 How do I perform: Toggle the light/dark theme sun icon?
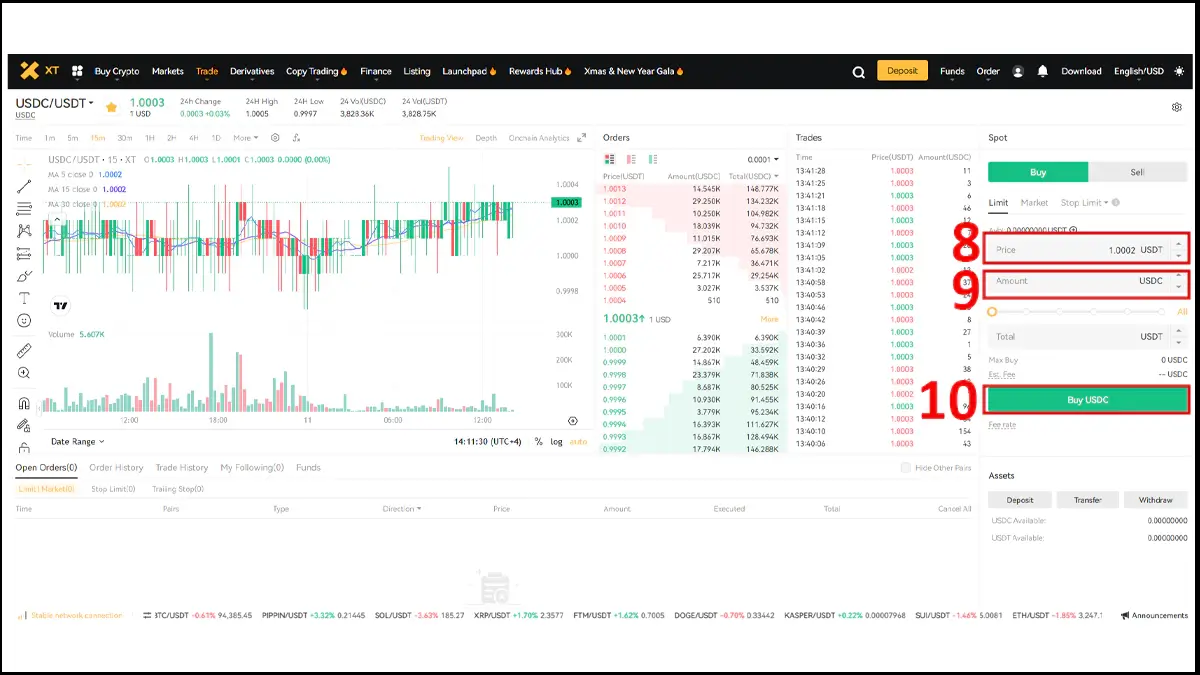pyautogui.click(x=1180, y=71)
